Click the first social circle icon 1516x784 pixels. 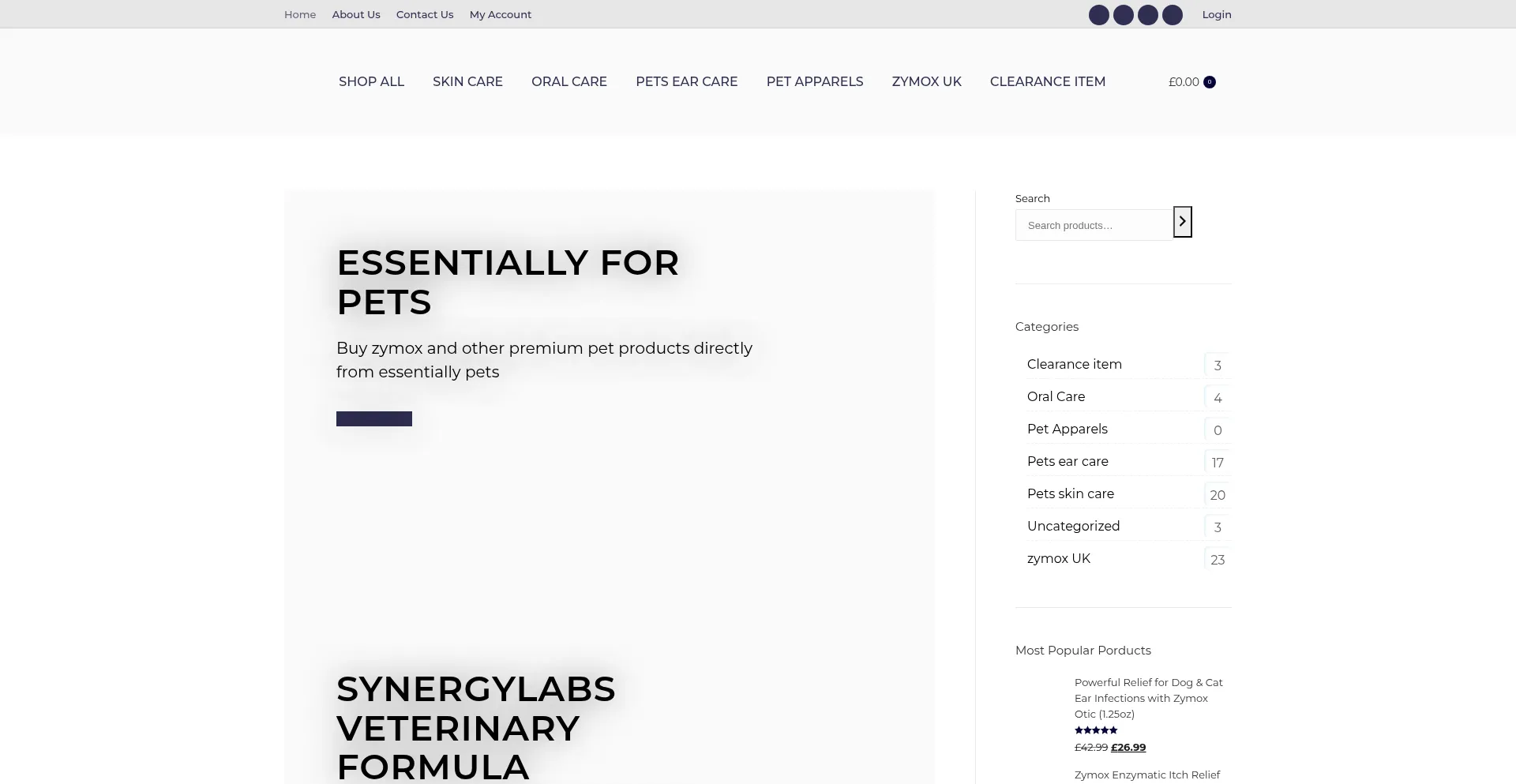[1098, 15]
